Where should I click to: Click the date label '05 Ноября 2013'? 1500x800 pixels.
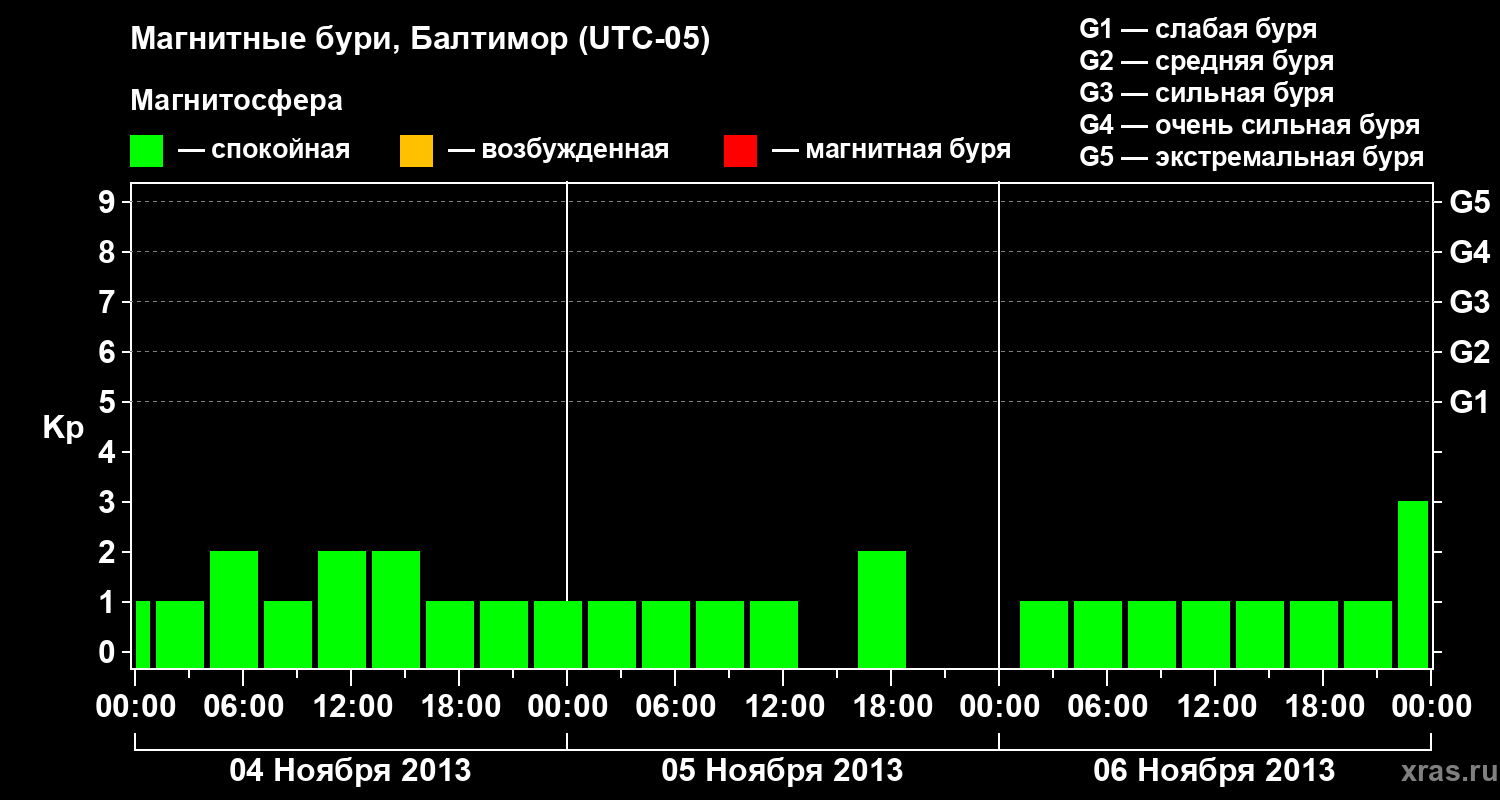pyautogui.click(x=782, y=770)
